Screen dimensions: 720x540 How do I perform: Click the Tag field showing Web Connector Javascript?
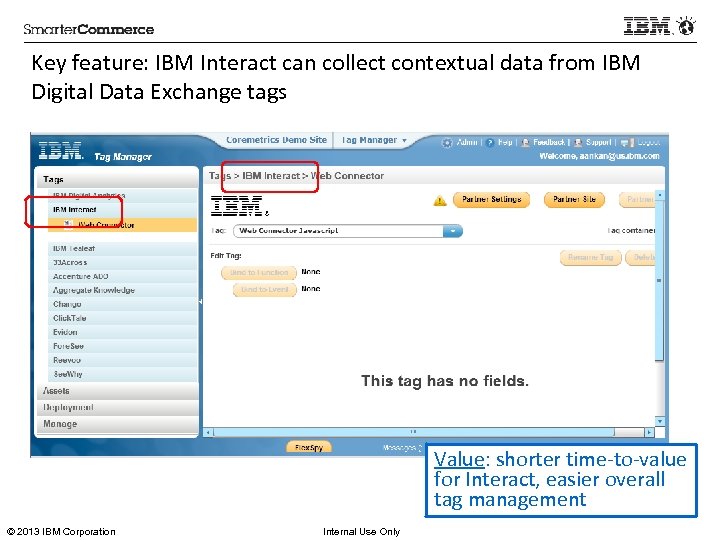[348, 231]
